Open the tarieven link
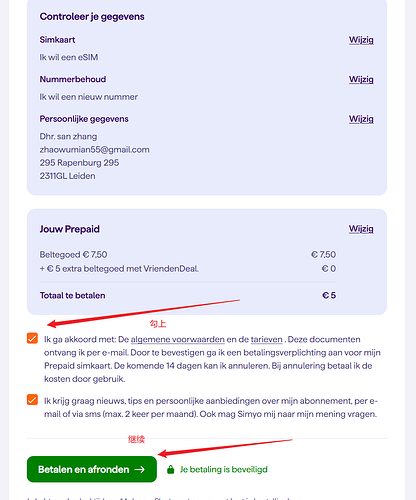 [266, 339]
